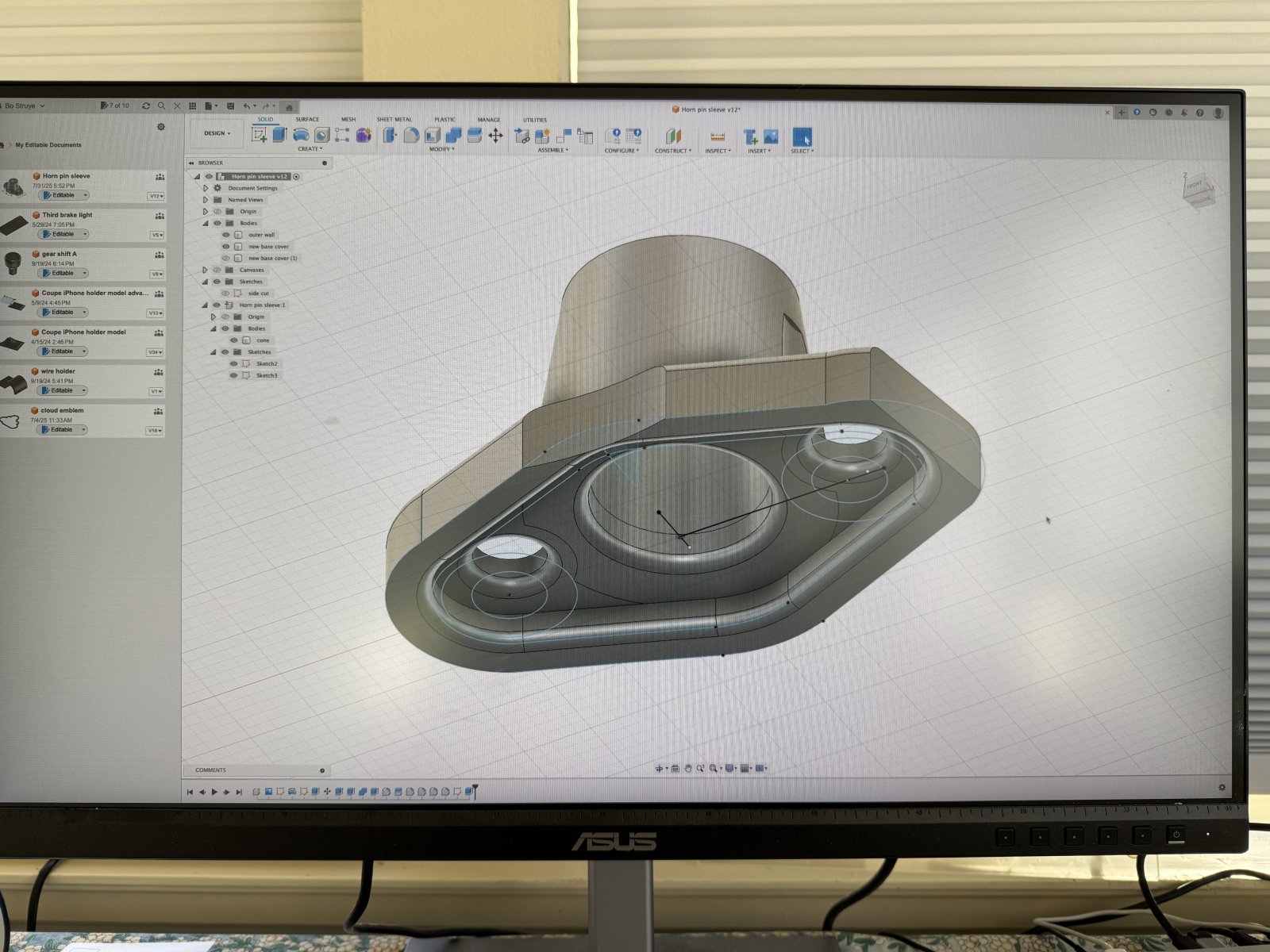Choose the Move/Copy arrows tool

pos(495,136)
